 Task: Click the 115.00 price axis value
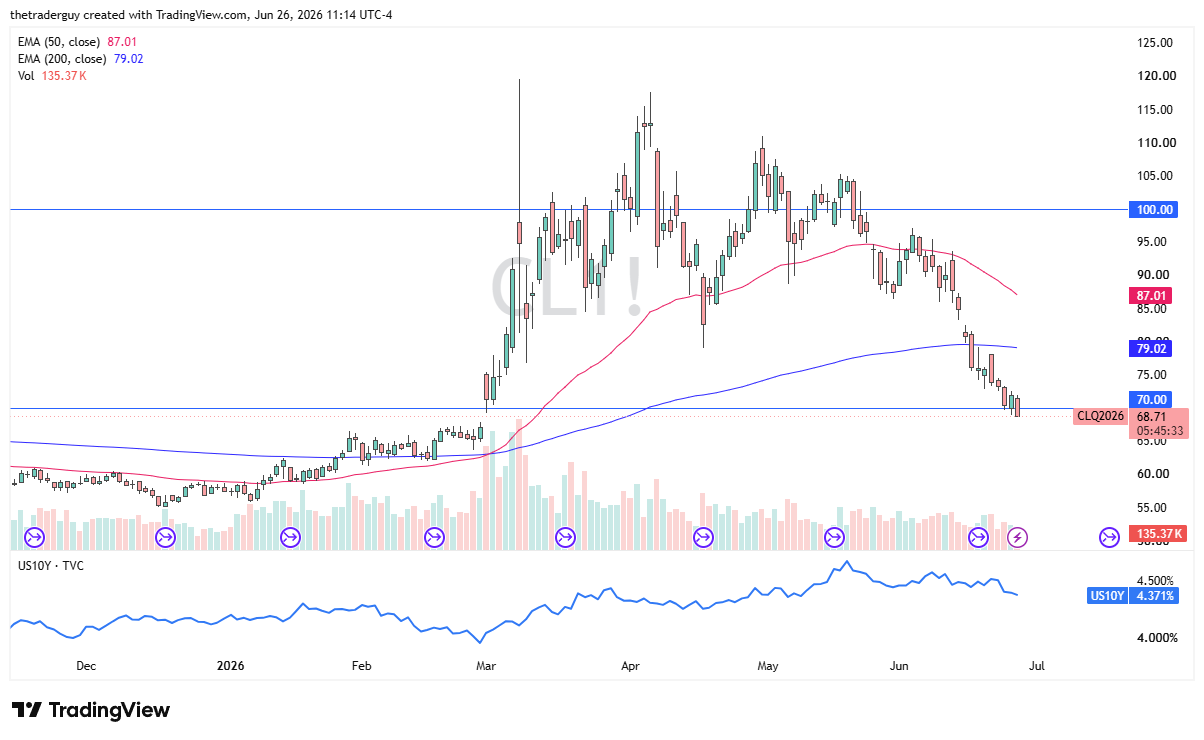point(1155,109)
